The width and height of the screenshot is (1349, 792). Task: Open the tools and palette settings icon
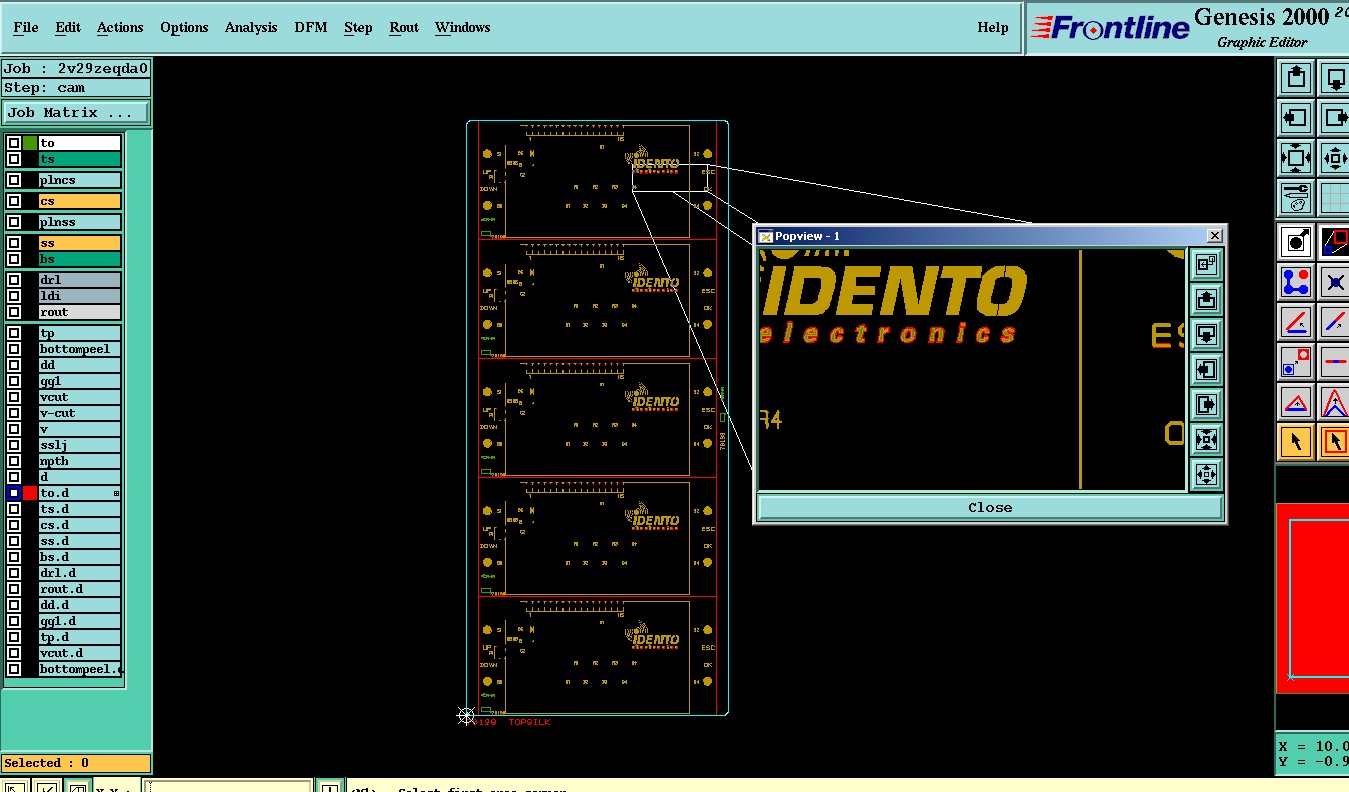[1296, 197]
